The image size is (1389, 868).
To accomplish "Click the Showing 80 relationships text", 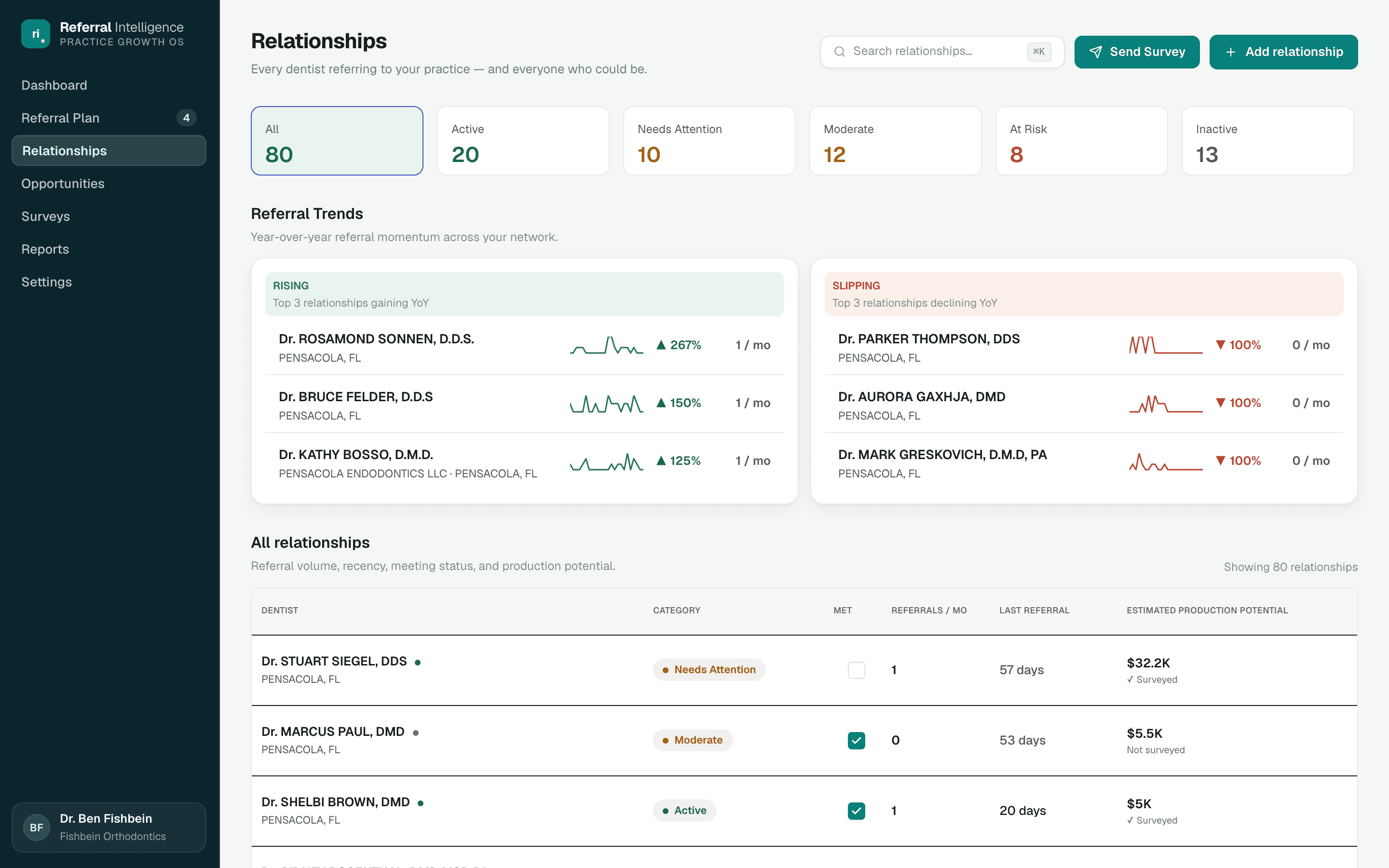I will [x=1290, y=567].
